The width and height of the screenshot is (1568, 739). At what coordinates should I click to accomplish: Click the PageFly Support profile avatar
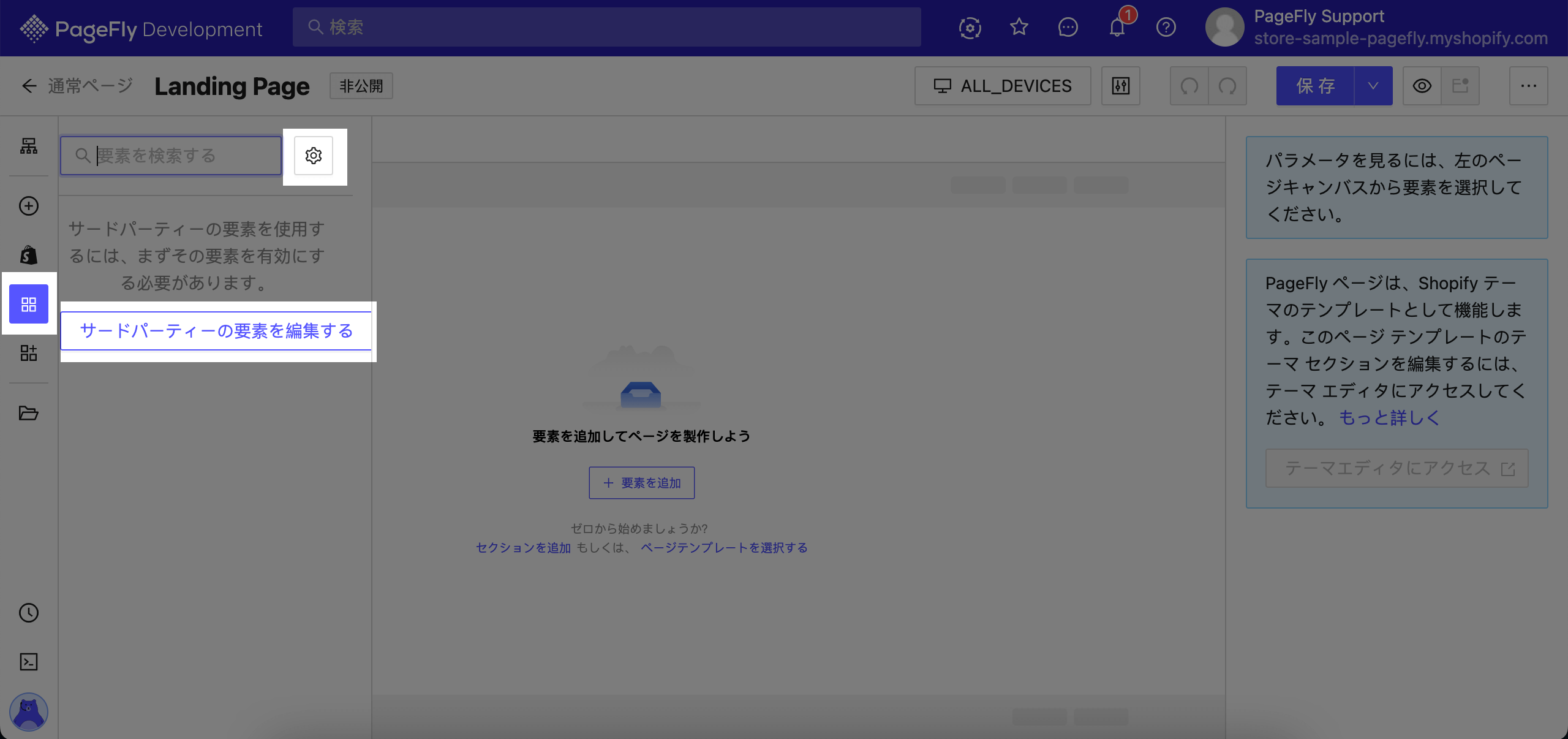pyautogui.click(x=1225, y=28)
